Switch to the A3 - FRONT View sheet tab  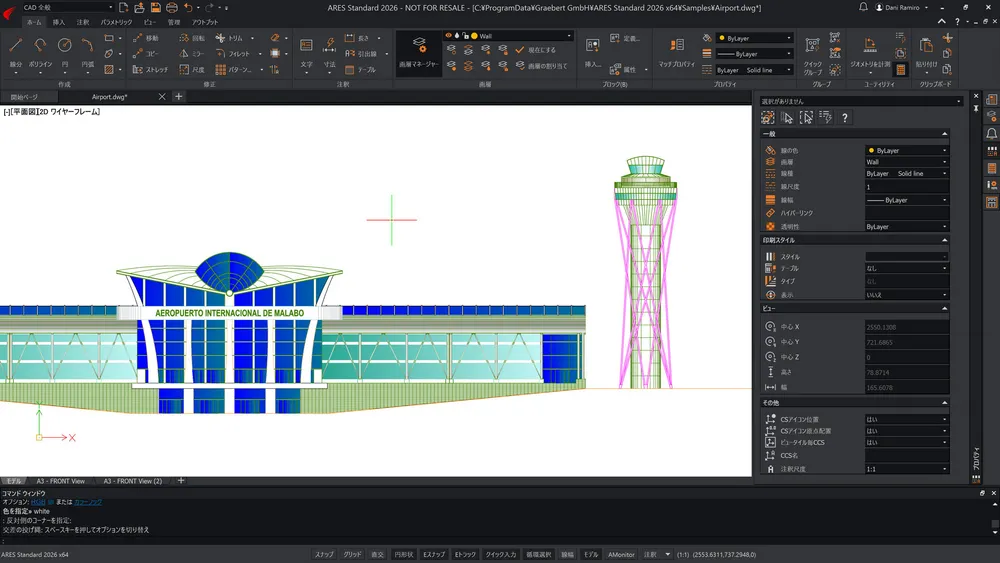(61, 481)
